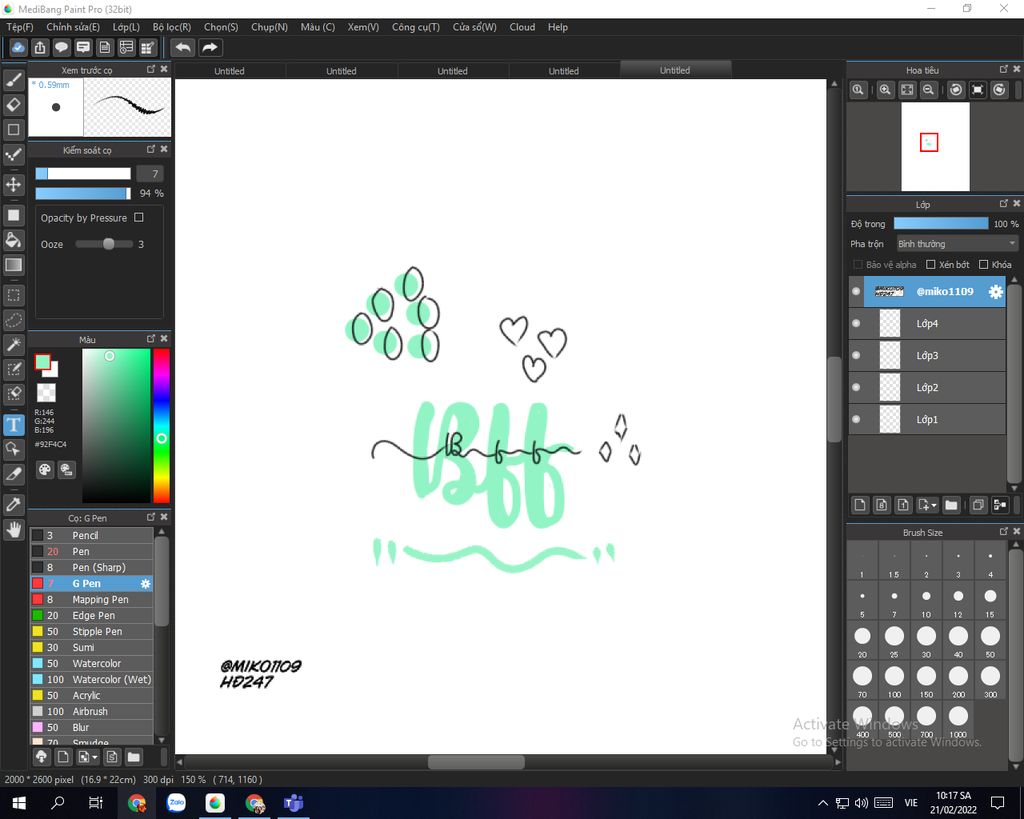Select the Airbrush brush
This screenshot has height=819, width=1024.
(91, 711)
